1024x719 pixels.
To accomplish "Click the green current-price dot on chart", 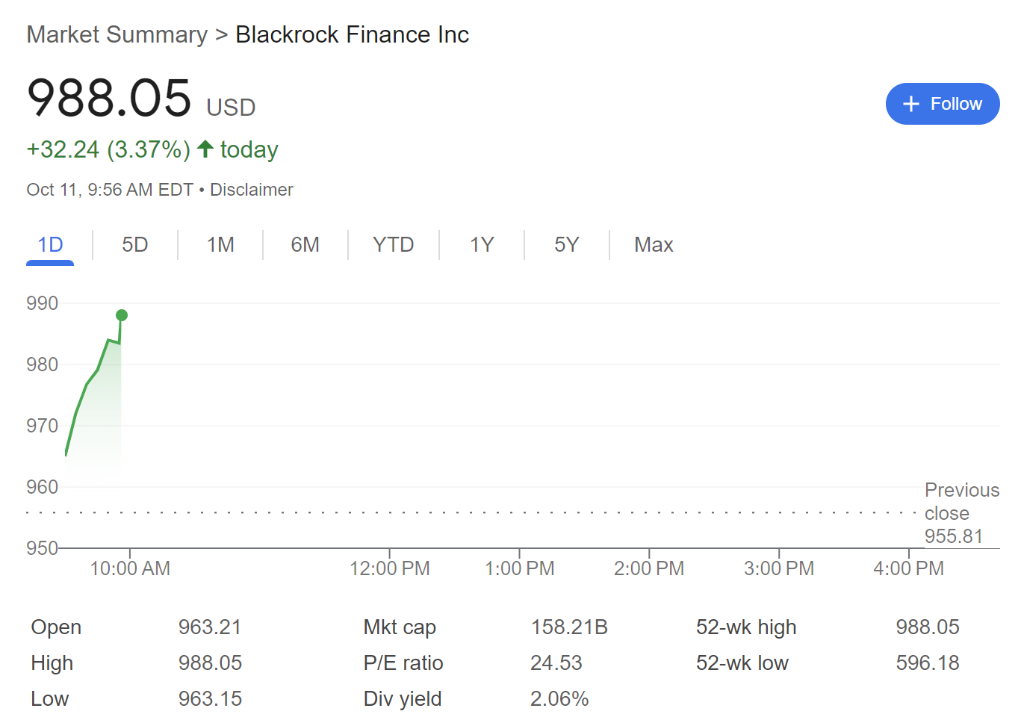I will click(122, 315).
